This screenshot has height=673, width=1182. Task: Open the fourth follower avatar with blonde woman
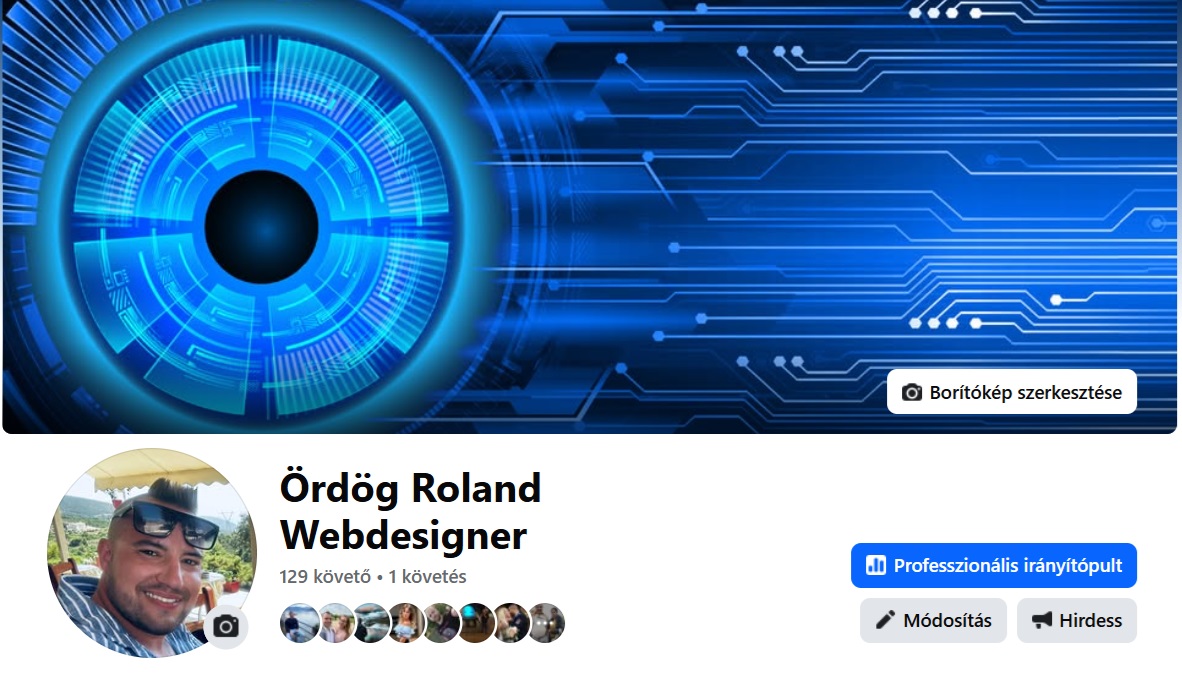click(x=405, y=623)
